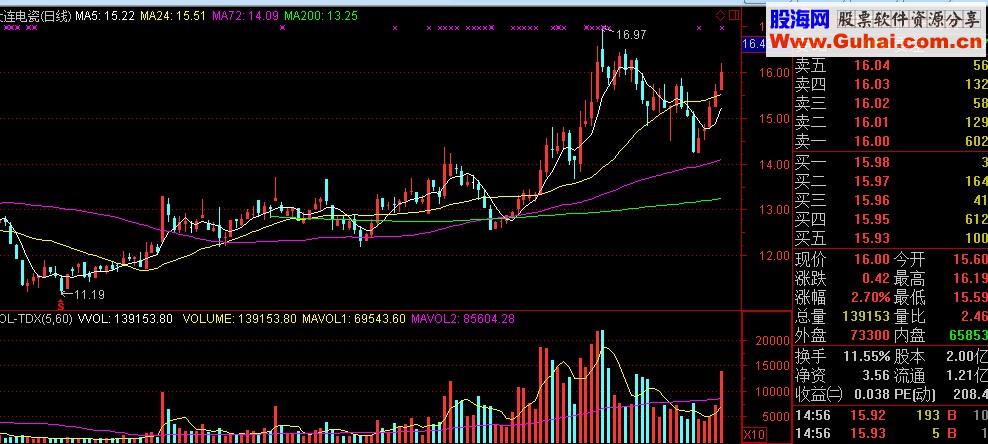The image size is (988, 444).
Task: Click the 13.00 label on price axis
Action: 774,210
